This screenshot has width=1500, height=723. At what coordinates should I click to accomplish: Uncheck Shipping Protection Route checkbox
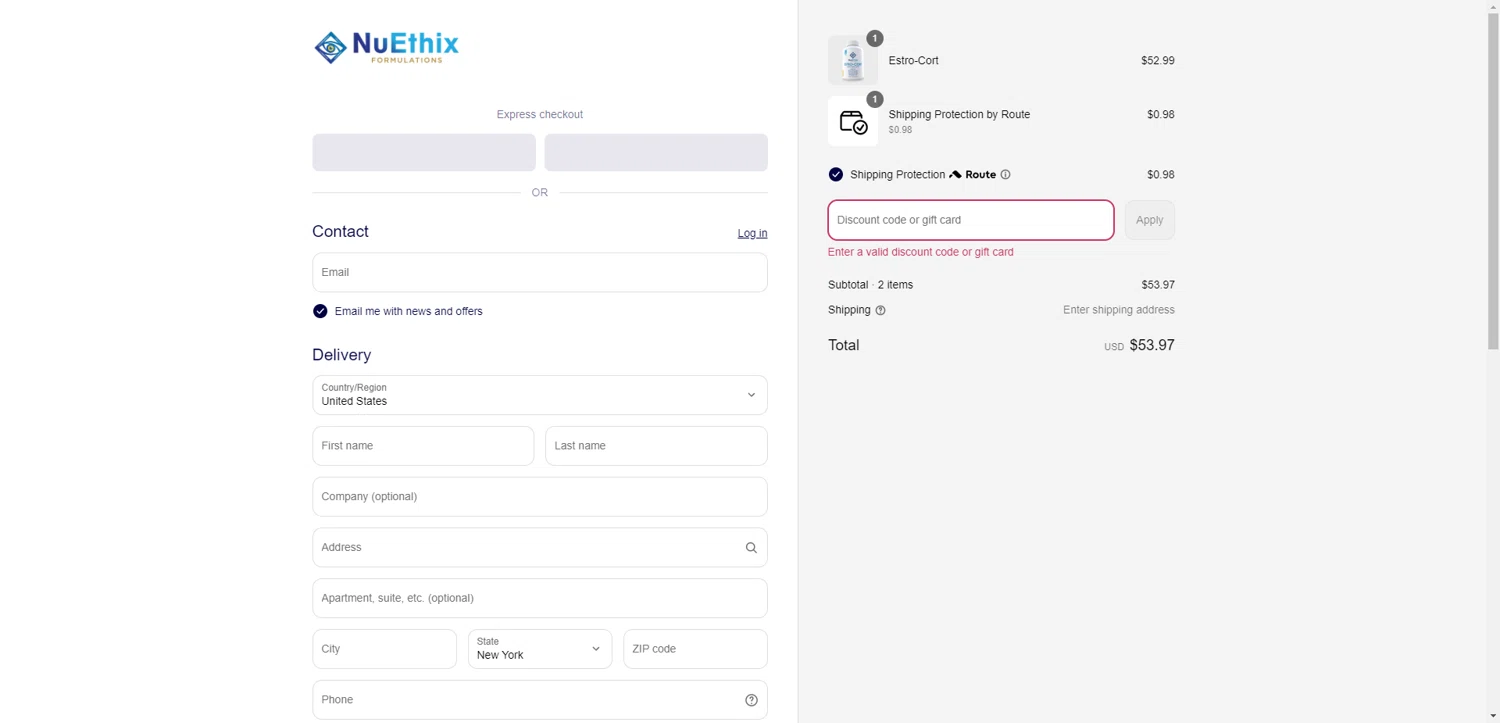pyautogui.click(x=836, y=174)
